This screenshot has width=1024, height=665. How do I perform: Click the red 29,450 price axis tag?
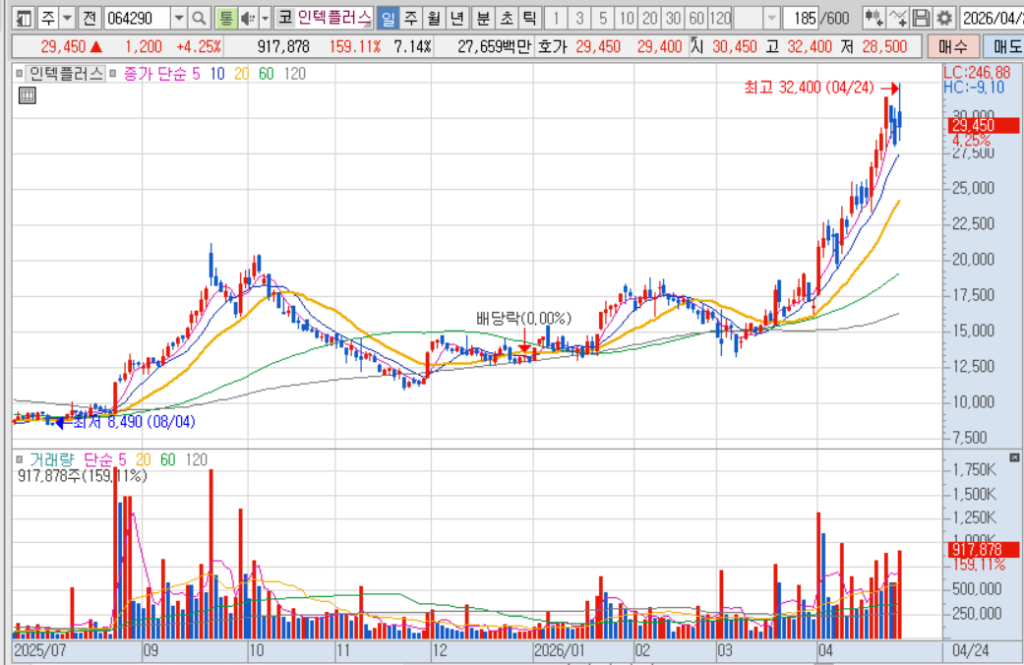point(983,125)
